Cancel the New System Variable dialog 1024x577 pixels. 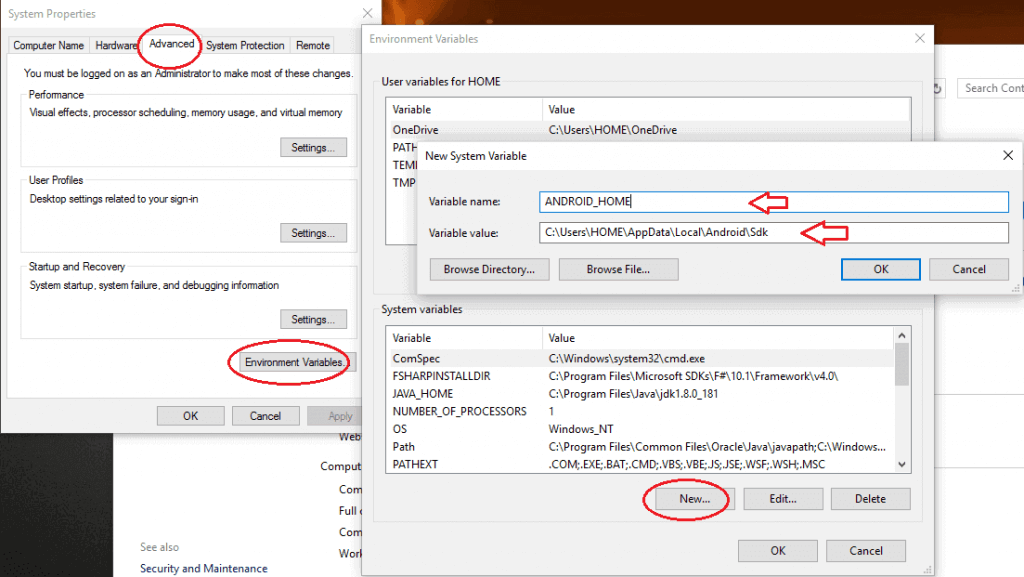coord(967,269)
